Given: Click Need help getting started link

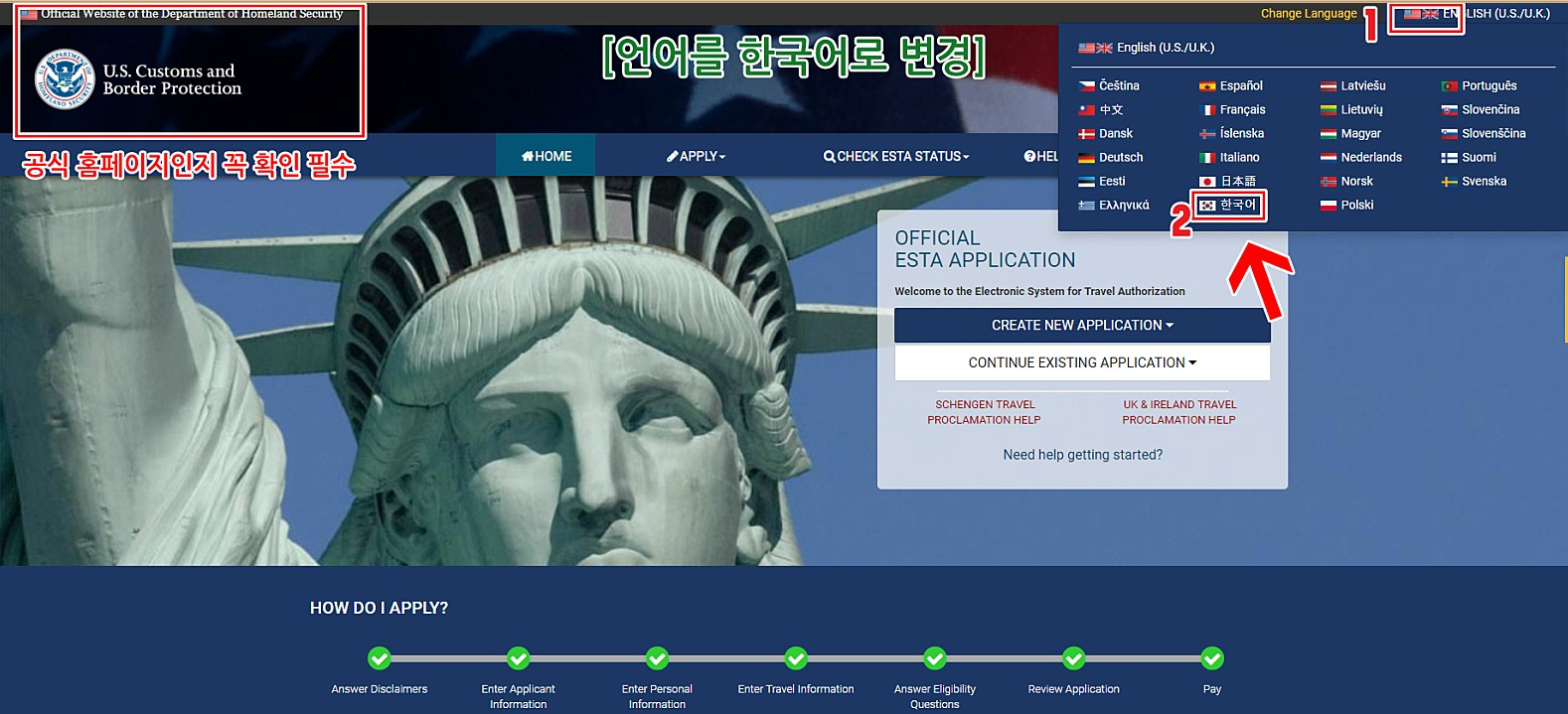Looking at the screenshot, I should pos(1082,455).
